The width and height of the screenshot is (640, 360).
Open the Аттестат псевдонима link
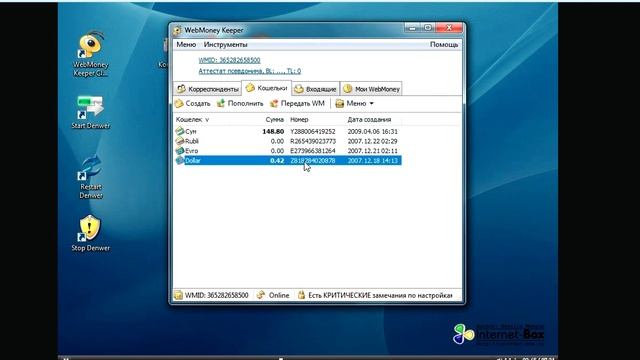(249, 71)
